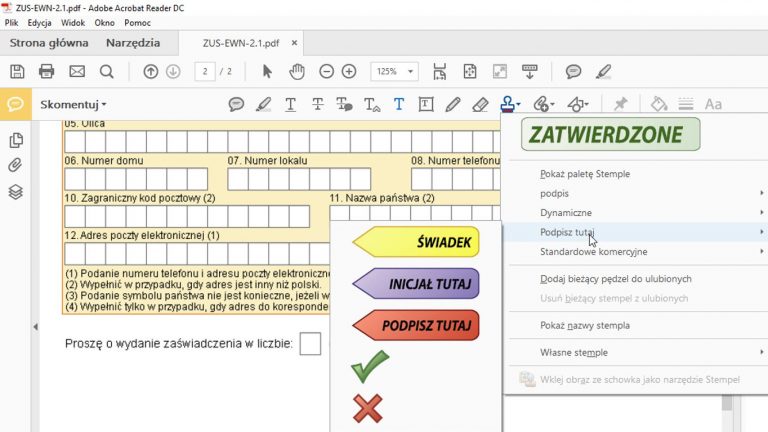This screenshot has height=432, width=768.
Task: Select the Highlight text pen tool
Action: [x=263, y=104]
